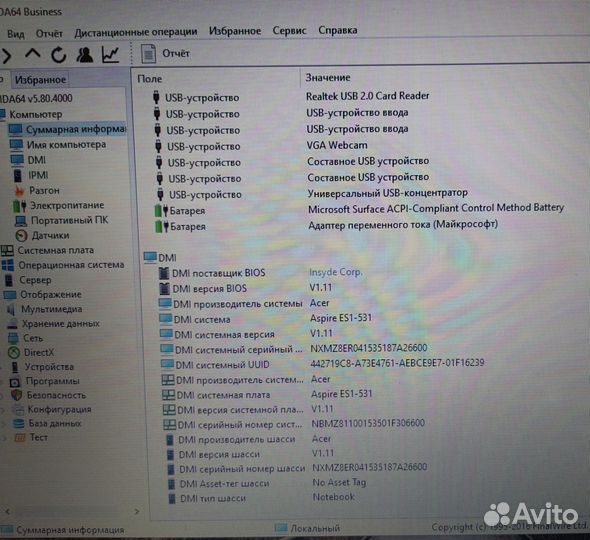
Task: Select the DMI версия шасси row
Action: [x=250, y=454]
